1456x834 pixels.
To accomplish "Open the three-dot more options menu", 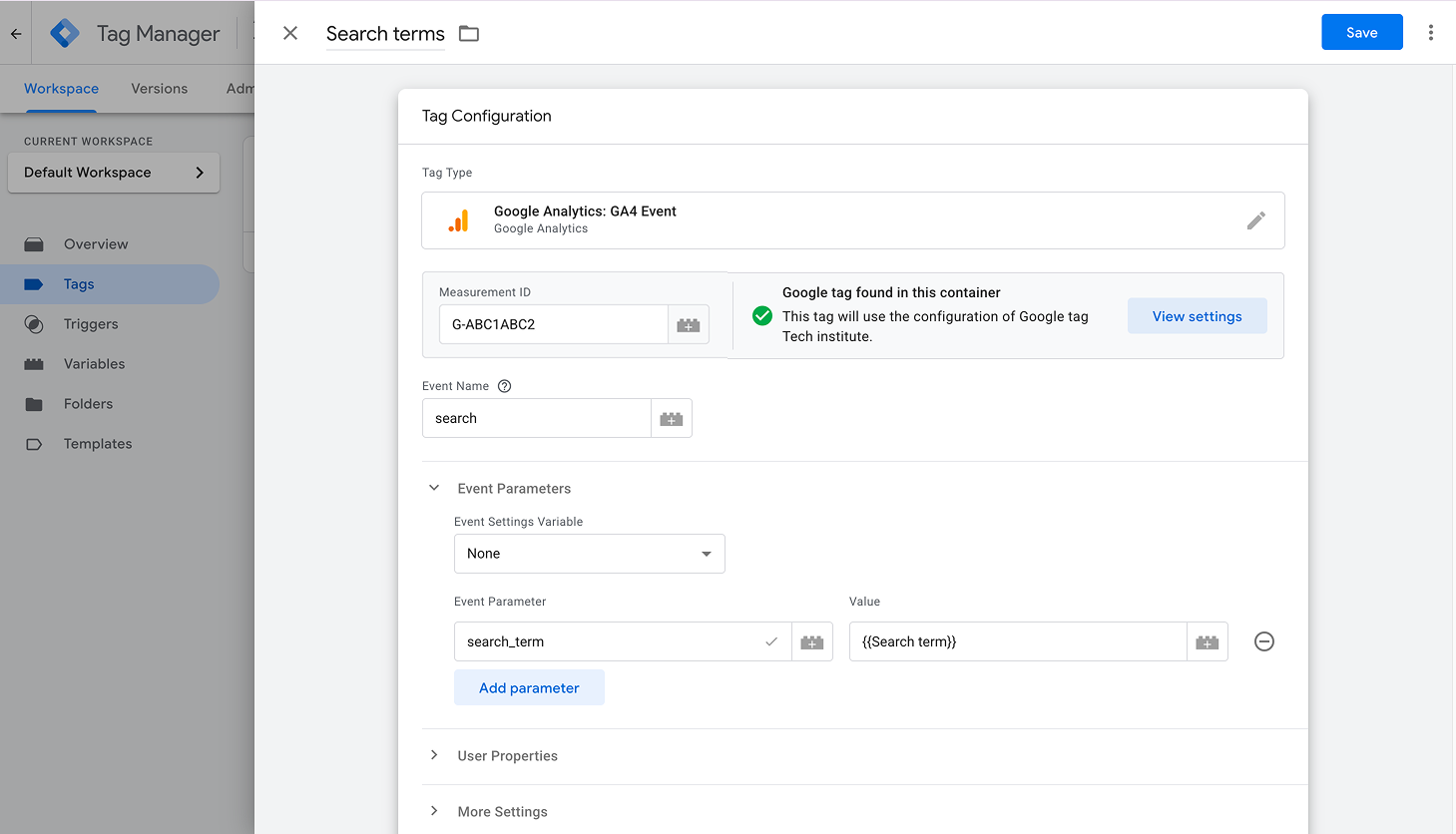I will coord(1430,33).
